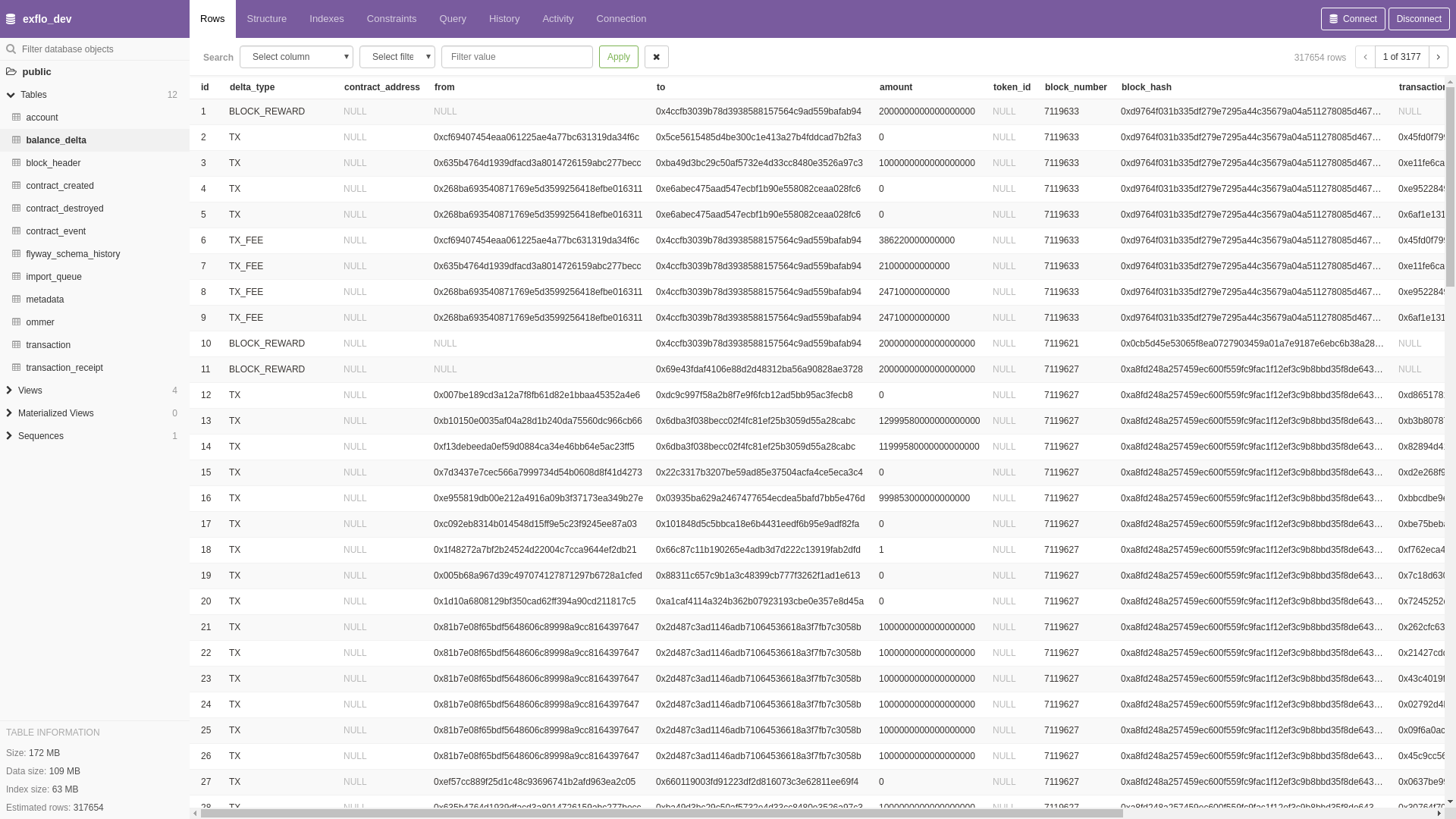Click the clear filter X button
This screenshot has height=819, width=1456.
coord(656,57)
